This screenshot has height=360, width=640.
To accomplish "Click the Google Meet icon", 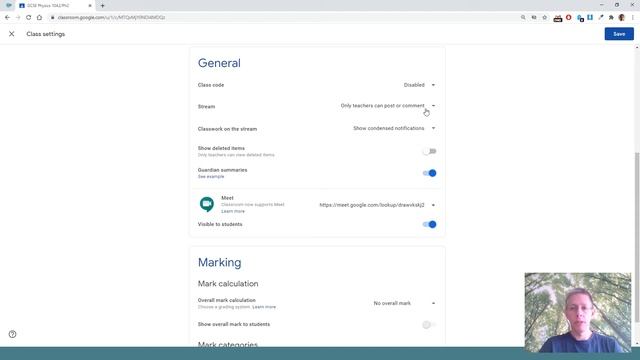I will click(207, 204).
